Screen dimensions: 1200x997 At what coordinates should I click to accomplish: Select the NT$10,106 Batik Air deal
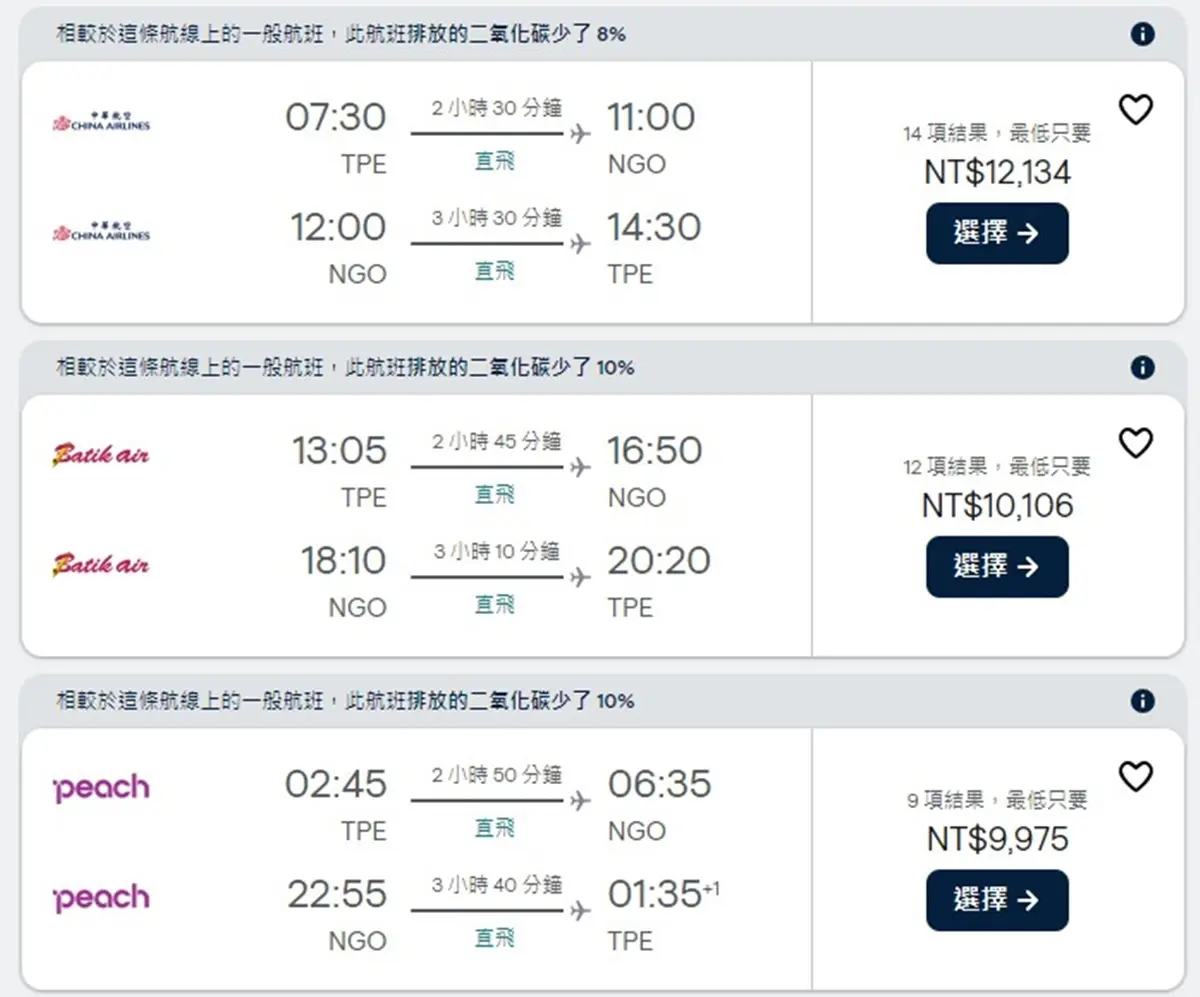997,567
